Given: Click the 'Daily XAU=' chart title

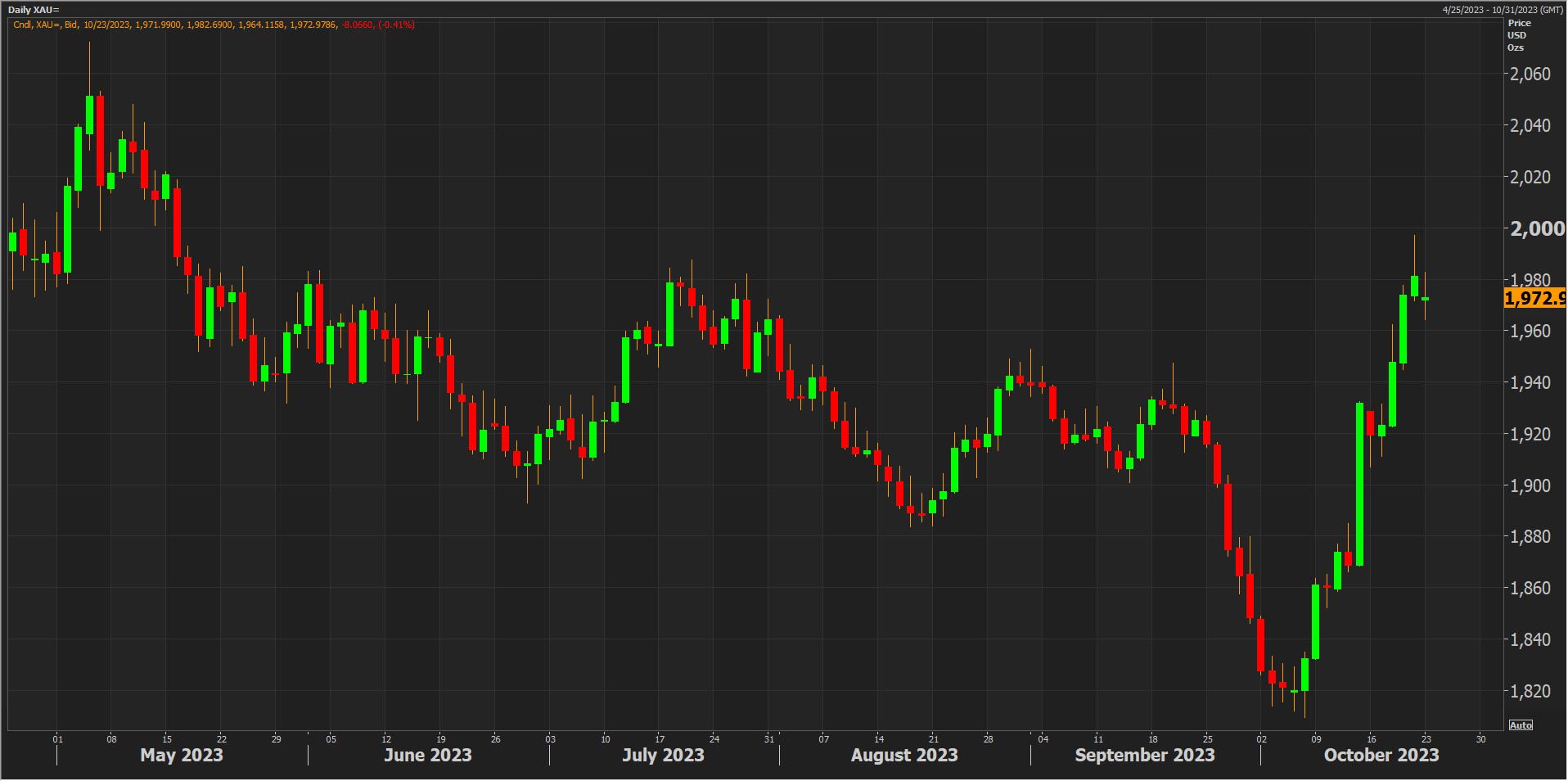Looking at the screenshot, I should [34, 10].
